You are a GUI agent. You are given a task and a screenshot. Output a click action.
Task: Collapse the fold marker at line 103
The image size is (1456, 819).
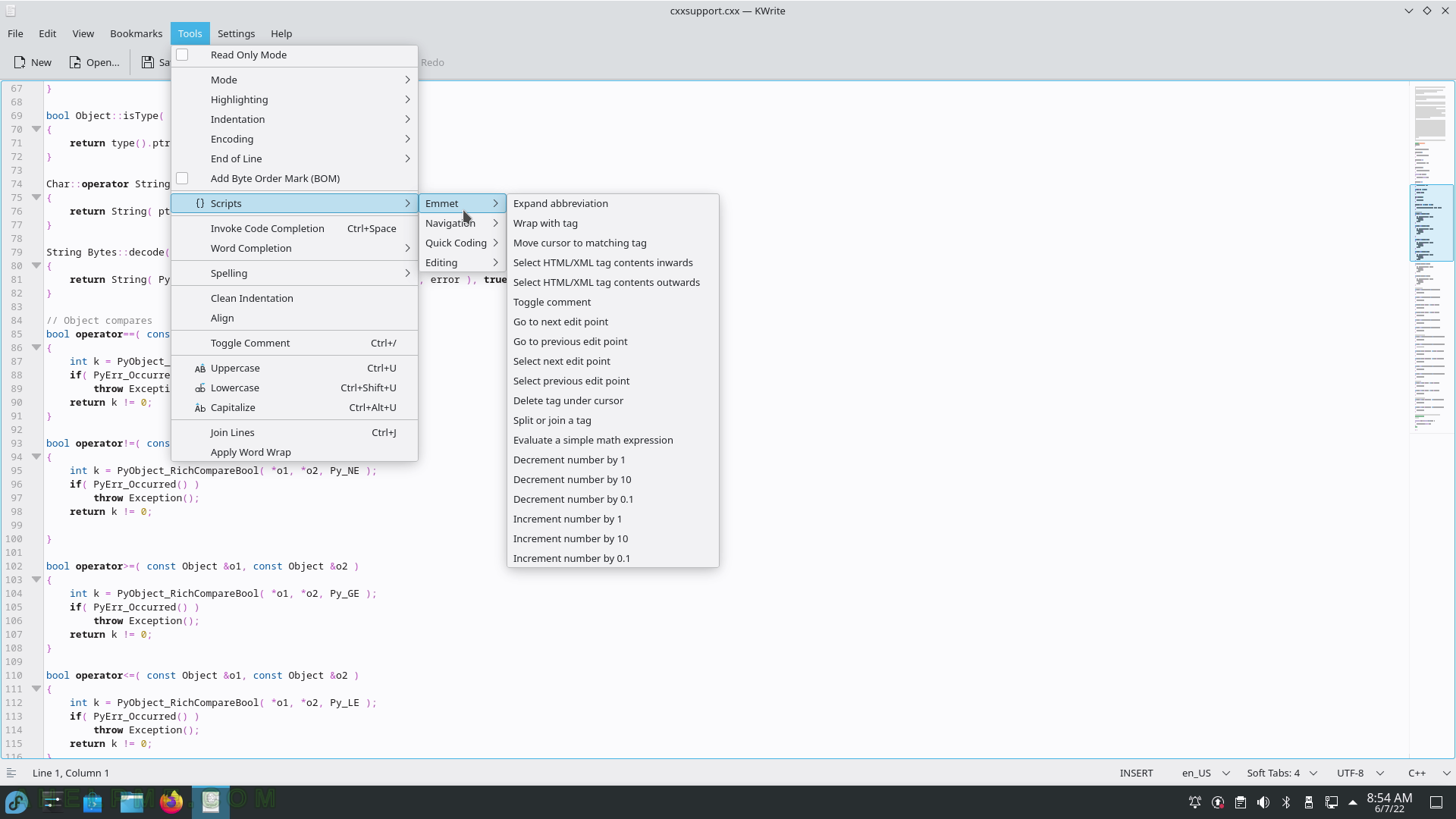click(36, 579)
